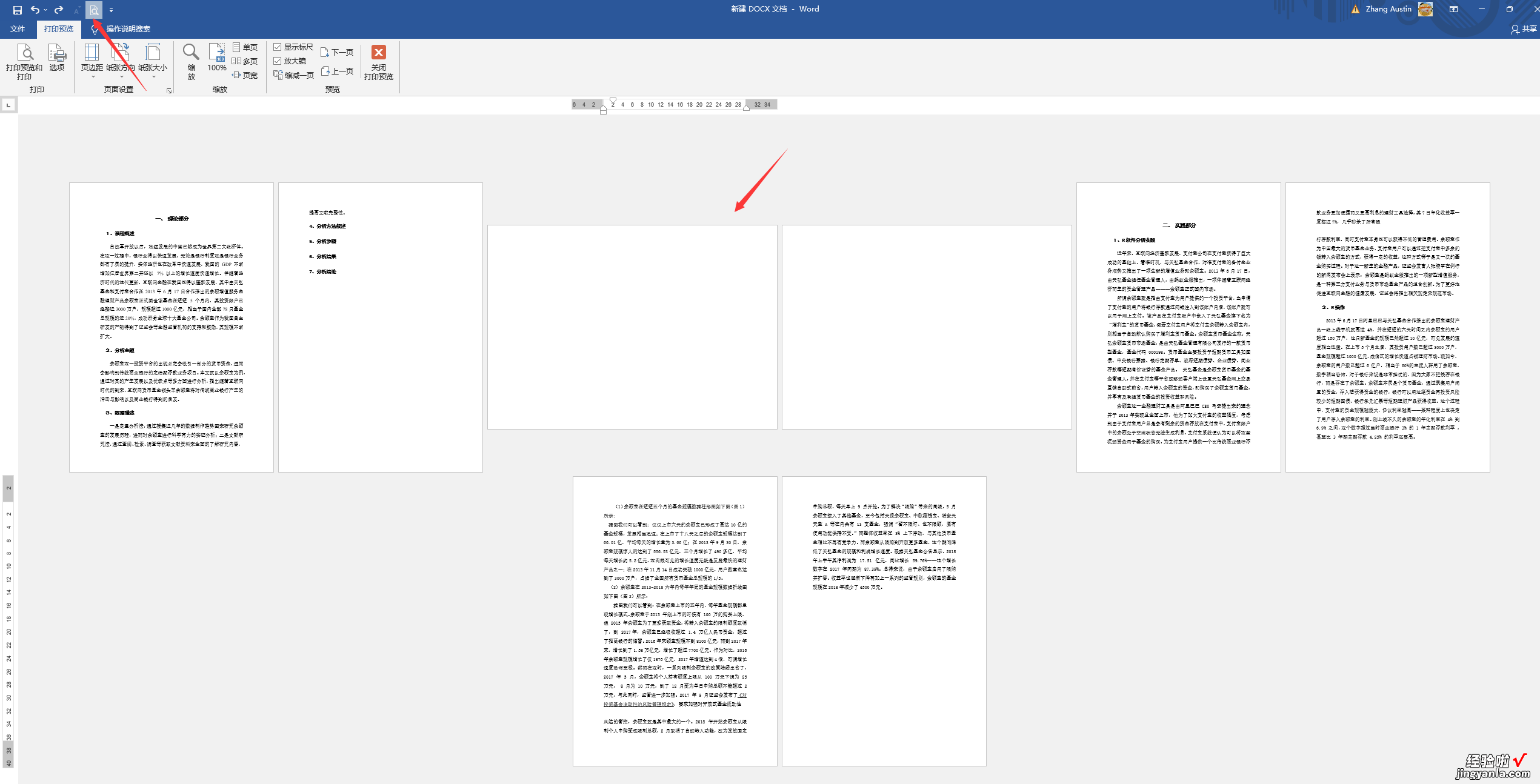Open ribbon display options icon
This screenshot has width=1540, height=784.
tap(1453, 9)
